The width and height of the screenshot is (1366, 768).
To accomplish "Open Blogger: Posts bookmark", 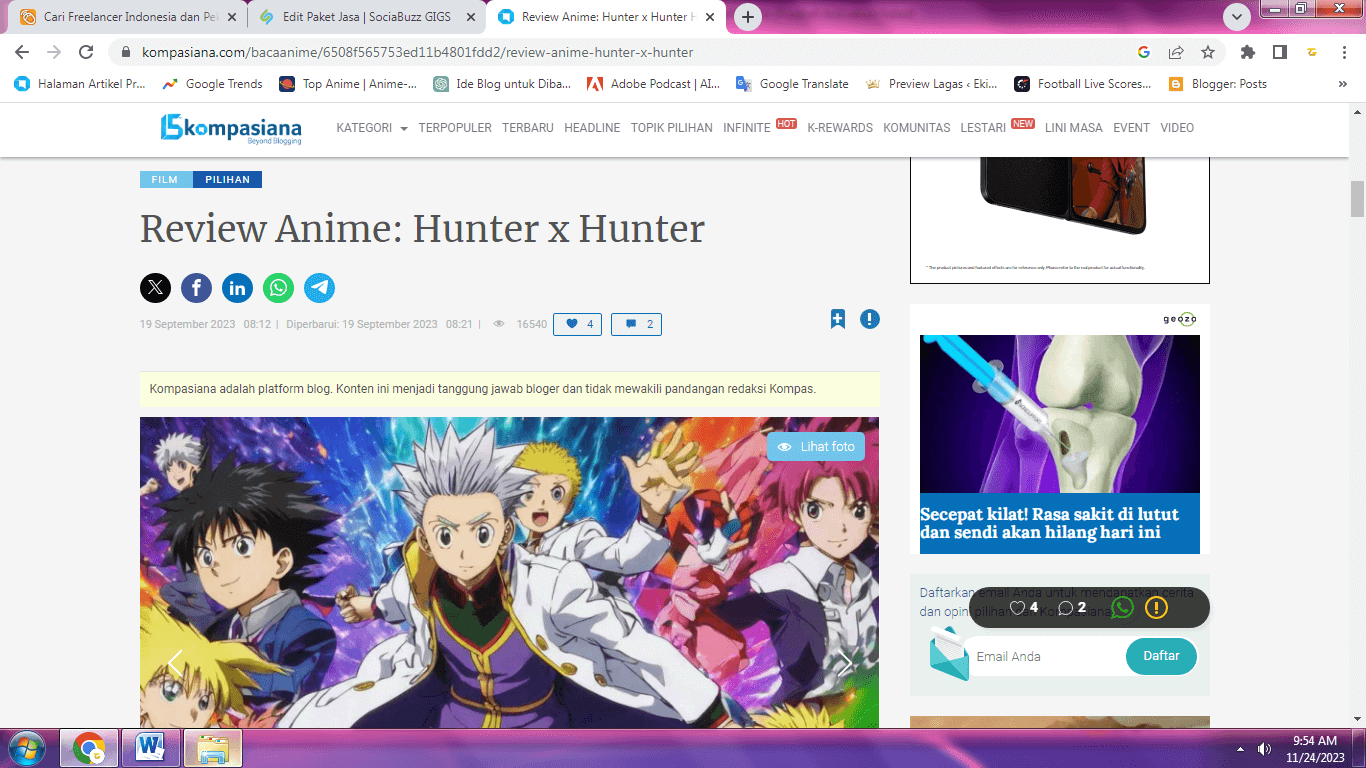I will (x=1218, y=84).
